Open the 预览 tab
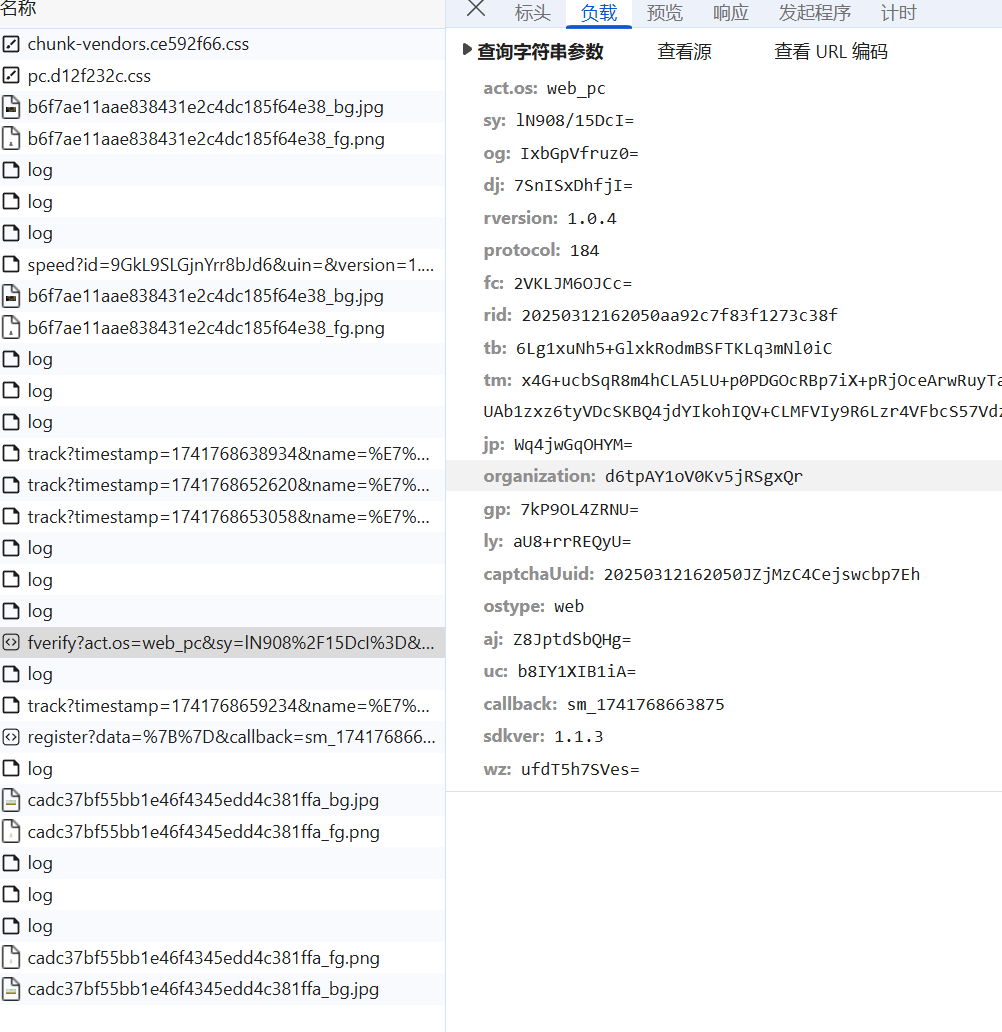This screenshot has width=1002, height=1032. 665,13
